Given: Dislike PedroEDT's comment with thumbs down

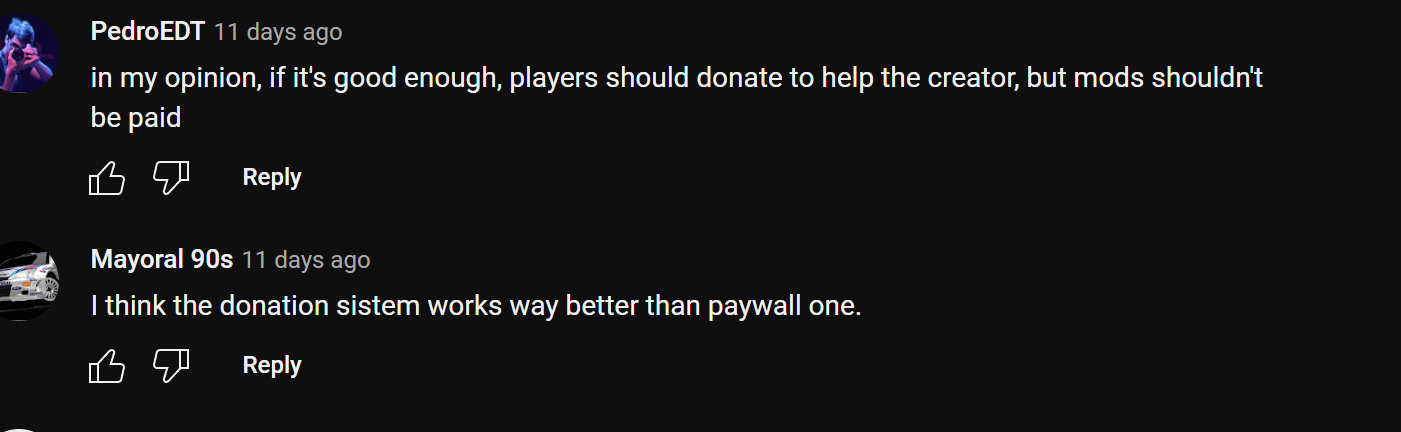Looking at the screenshot, I should pyautogui.click(x=170, y=178).
